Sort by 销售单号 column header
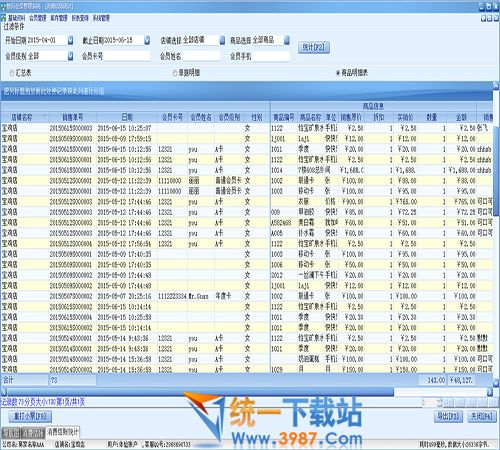The height and width of the screenshot is (450, 500). (72, 117)
